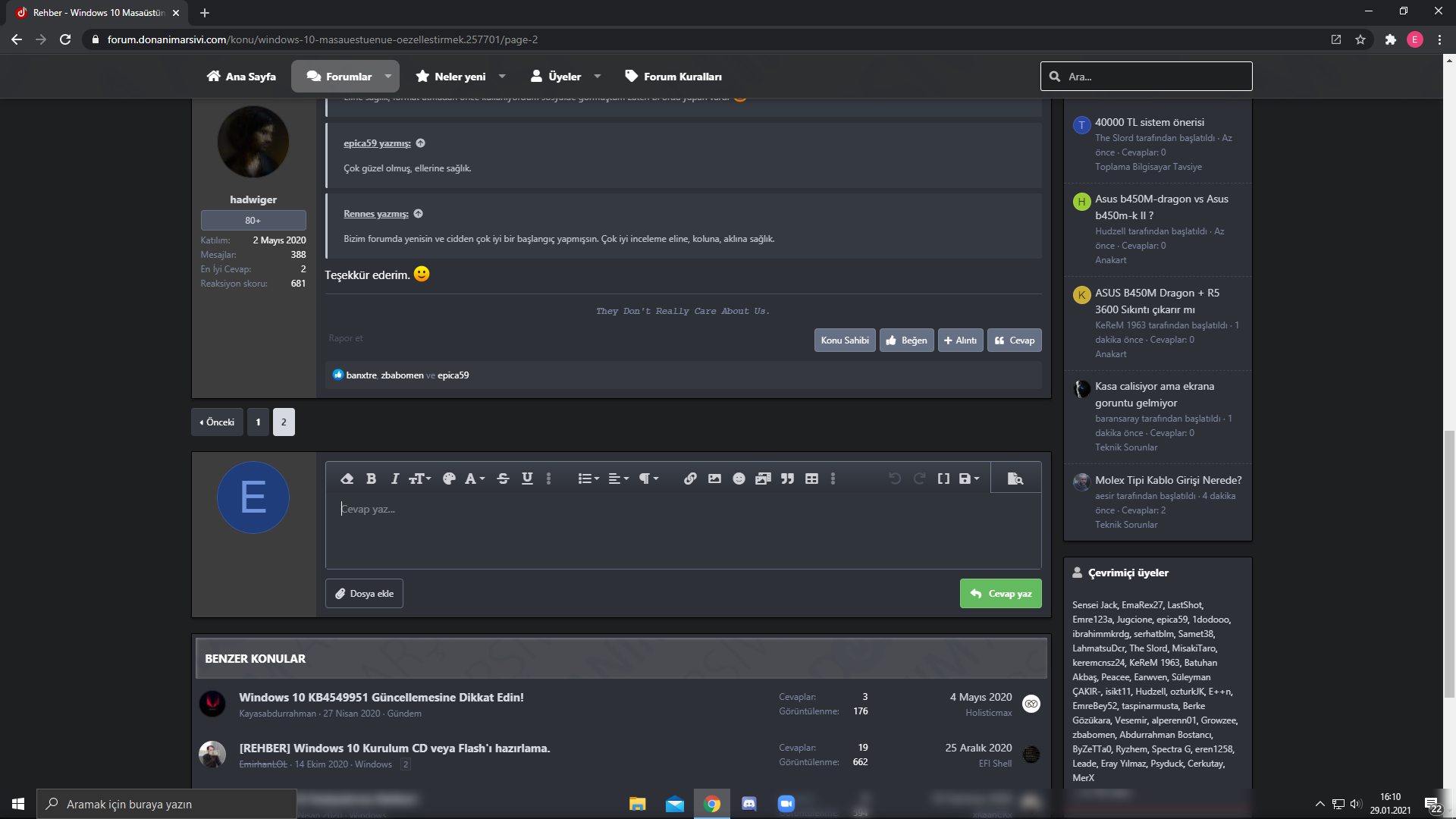The image size is (1456, 819).
Task: Open the list options dropdown
Action: pos(588,479)
